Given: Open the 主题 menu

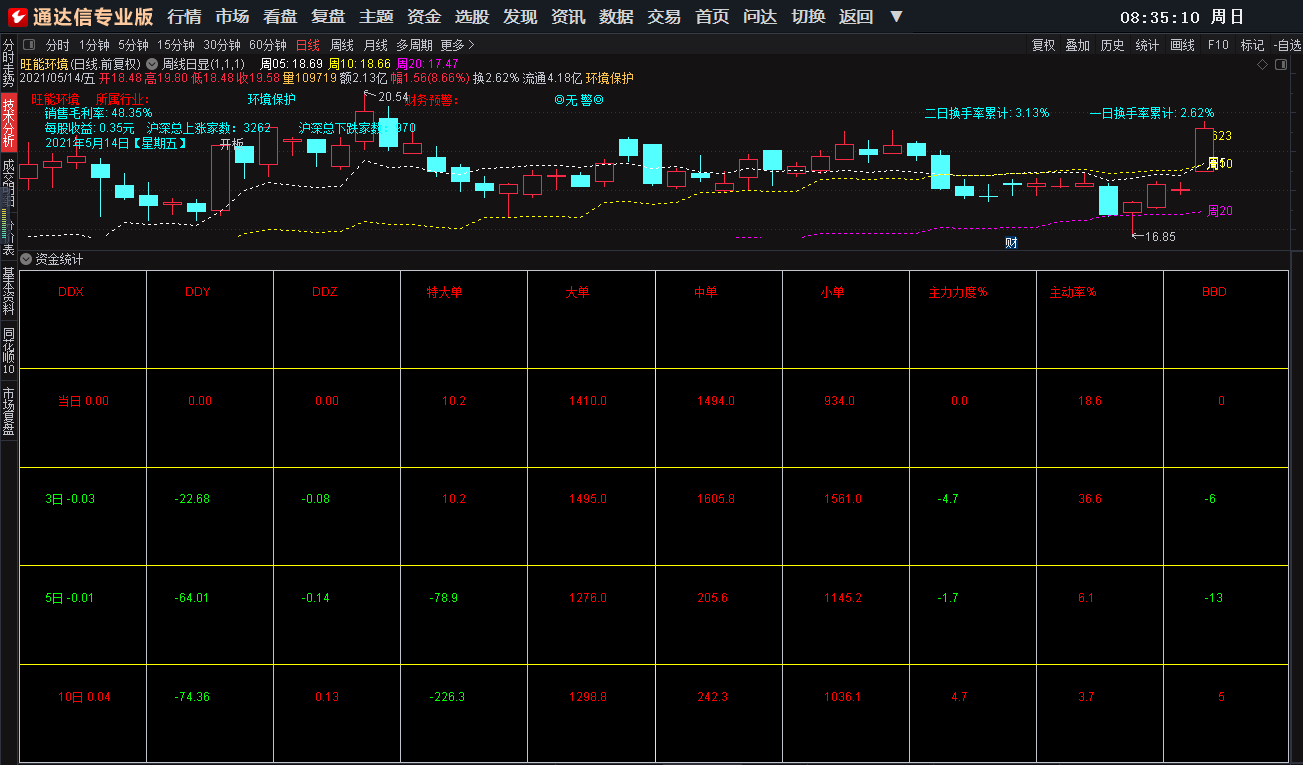Looking at the screenshot, I should tap(376, 16).
